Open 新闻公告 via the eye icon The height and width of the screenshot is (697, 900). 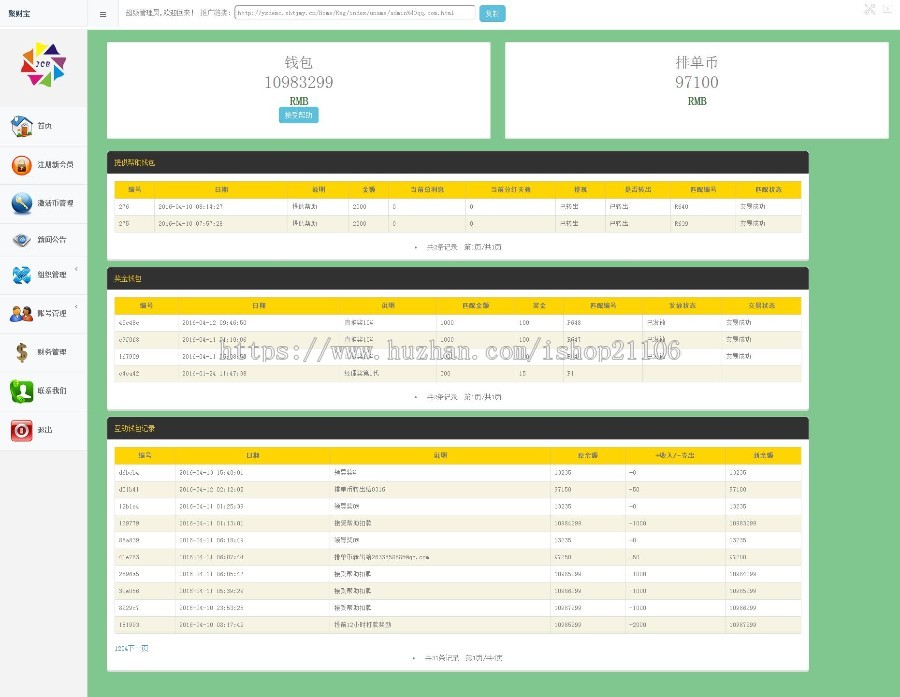tap(22, 239)
